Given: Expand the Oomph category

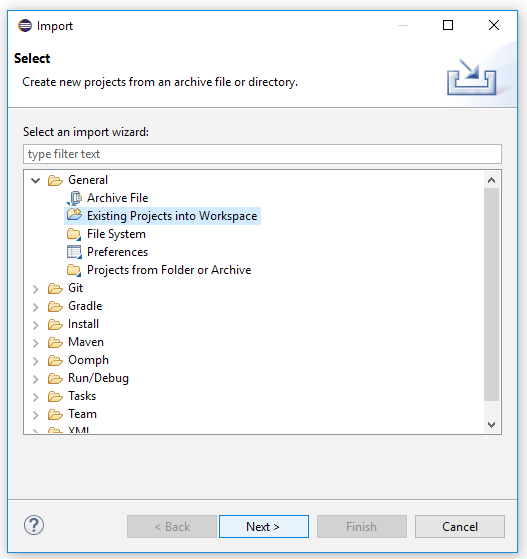Looking at the screenshot, I should coord(35,361).
